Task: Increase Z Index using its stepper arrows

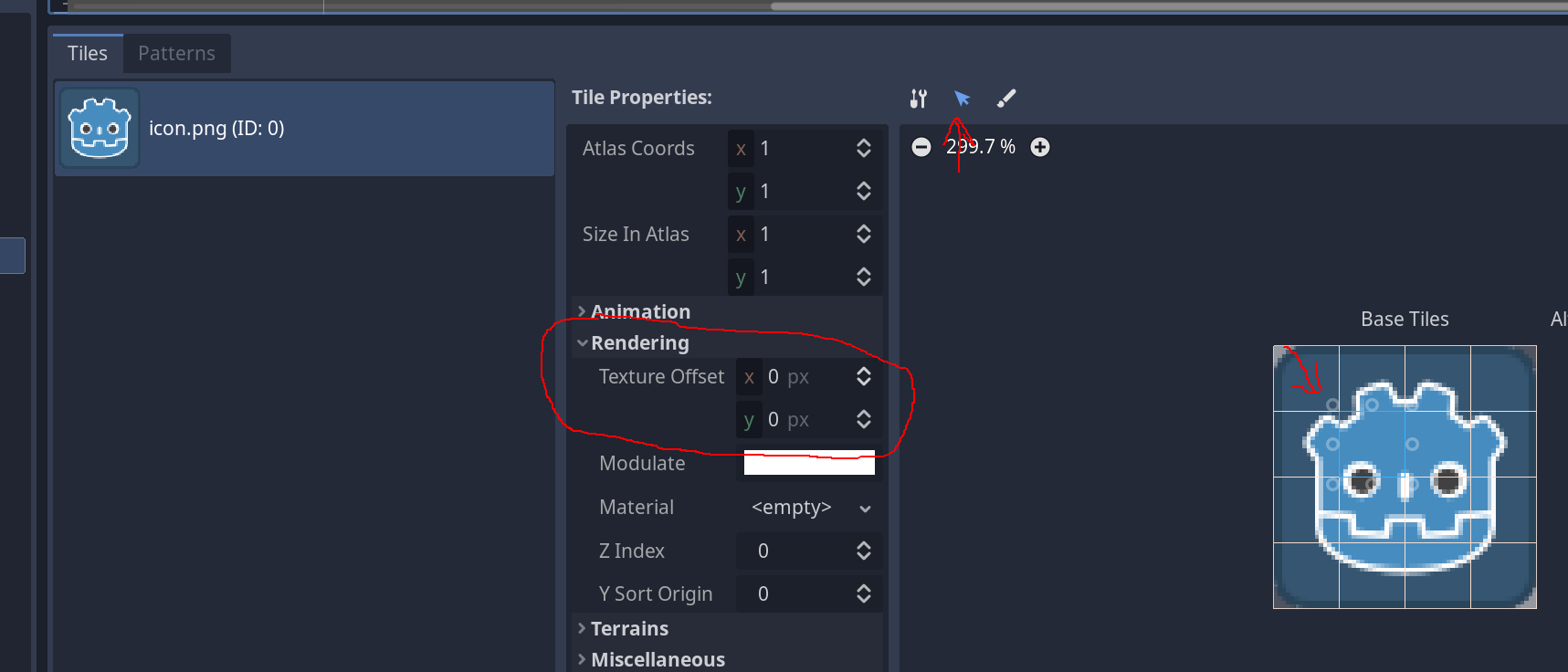Action: [862, 551]
